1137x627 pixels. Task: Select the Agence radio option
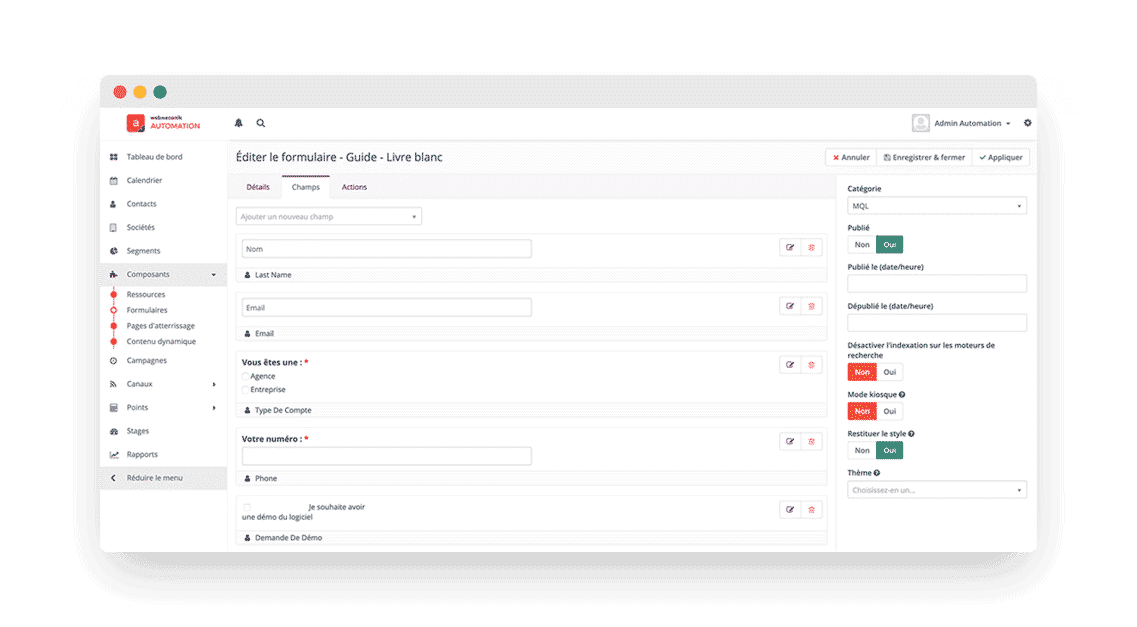click(x=246, y=377)
